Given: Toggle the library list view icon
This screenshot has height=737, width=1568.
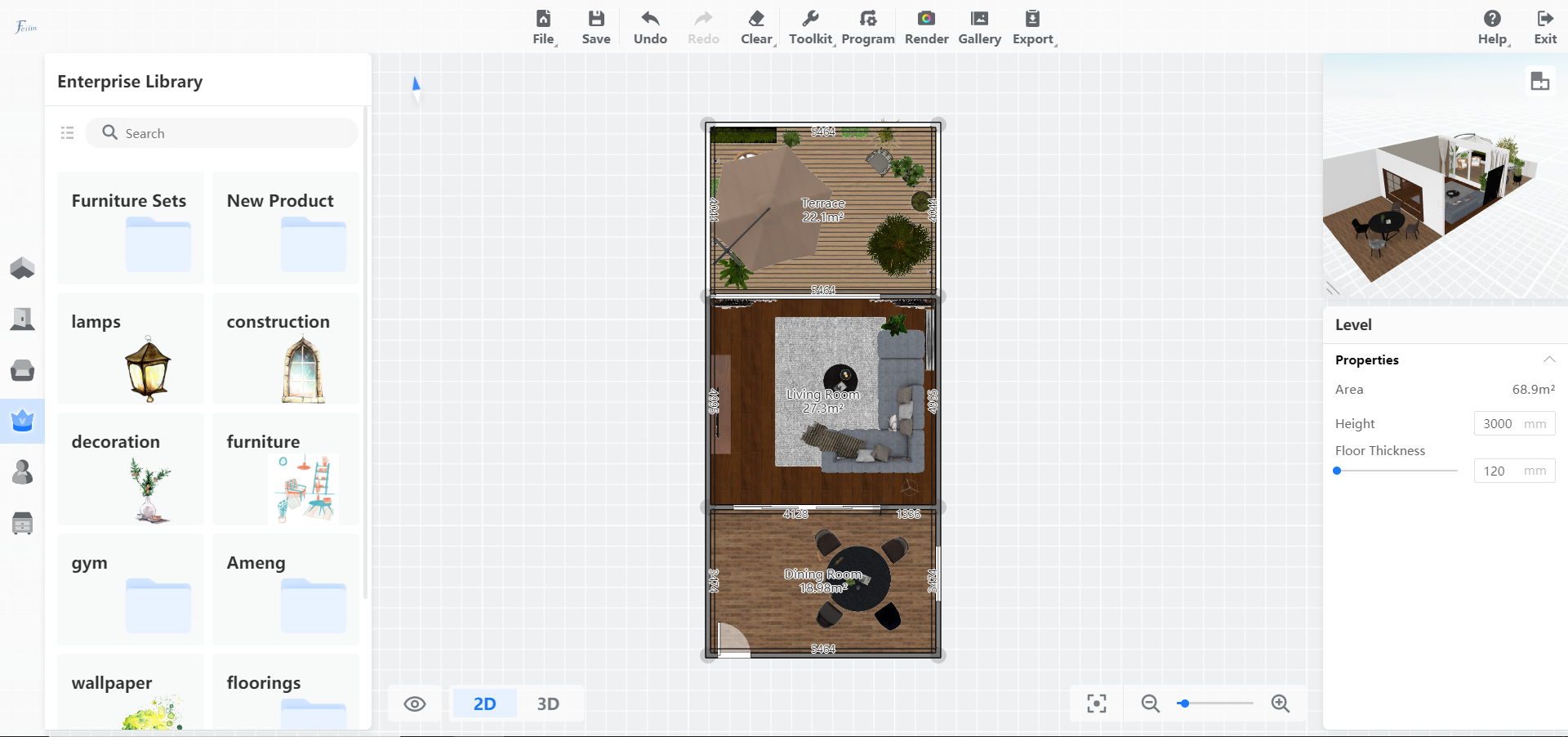Looking at the screenshot, I should coord(68,132).
